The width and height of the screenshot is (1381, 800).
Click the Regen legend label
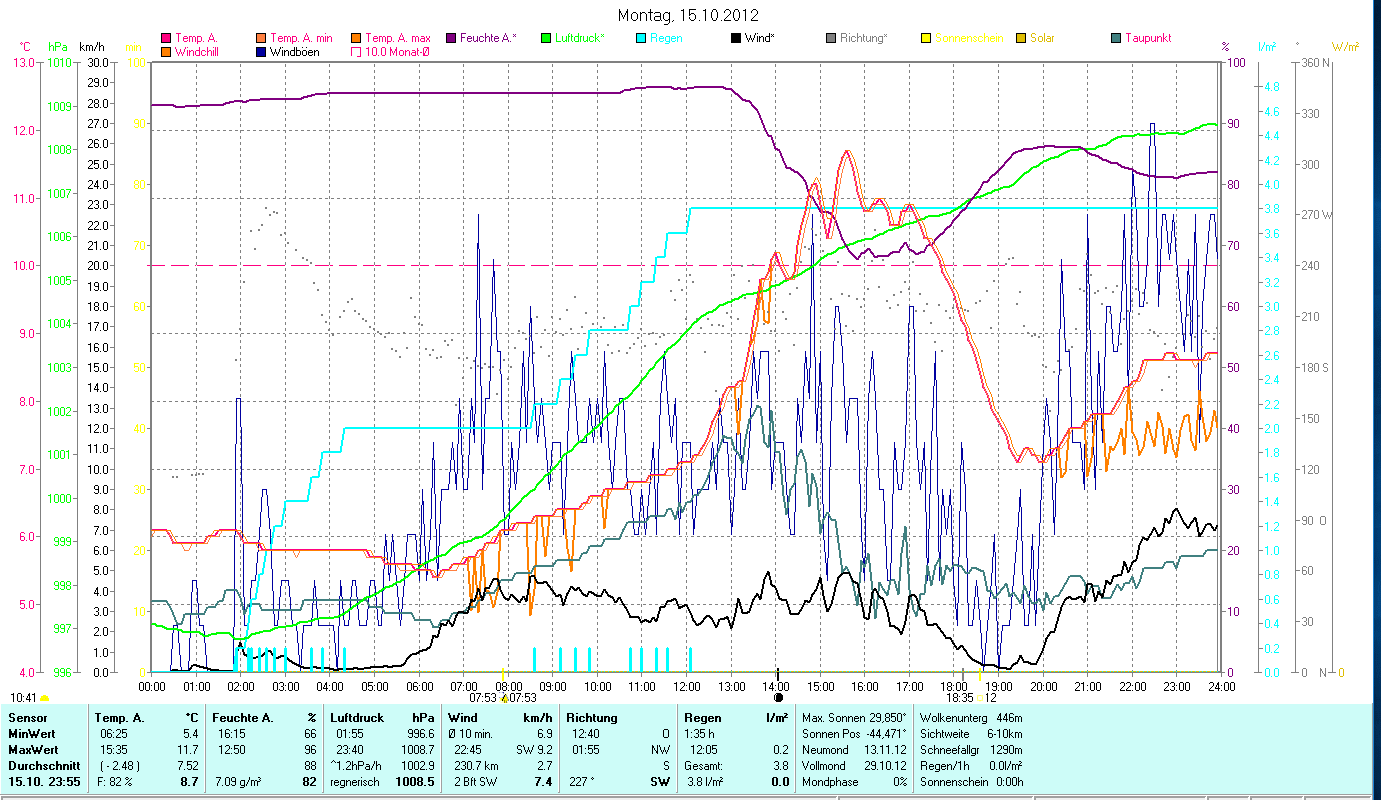click(x=667, y=39)
